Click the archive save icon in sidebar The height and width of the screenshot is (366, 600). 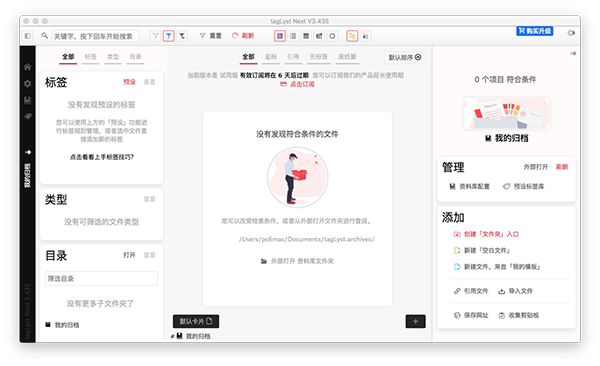point(28,100)
